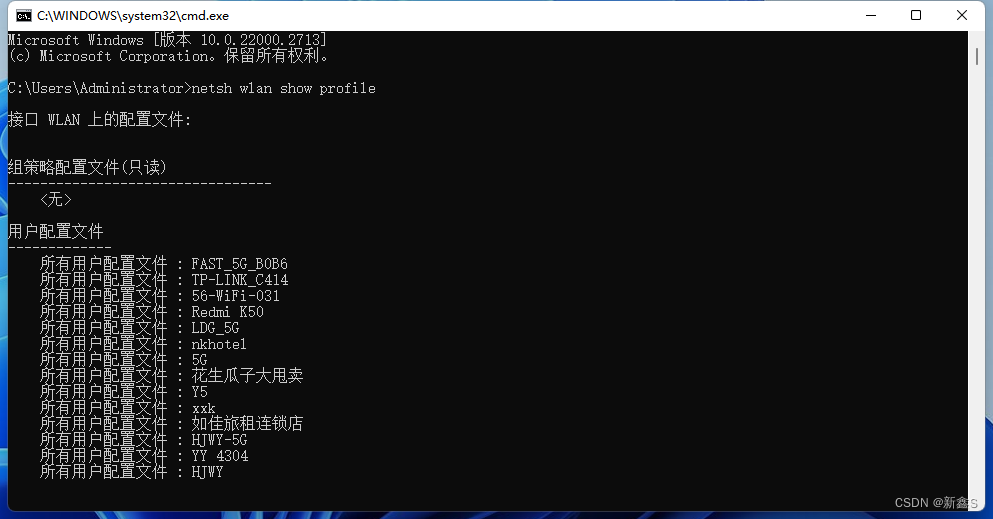Click the xxk profile entry

click(203, 408)
